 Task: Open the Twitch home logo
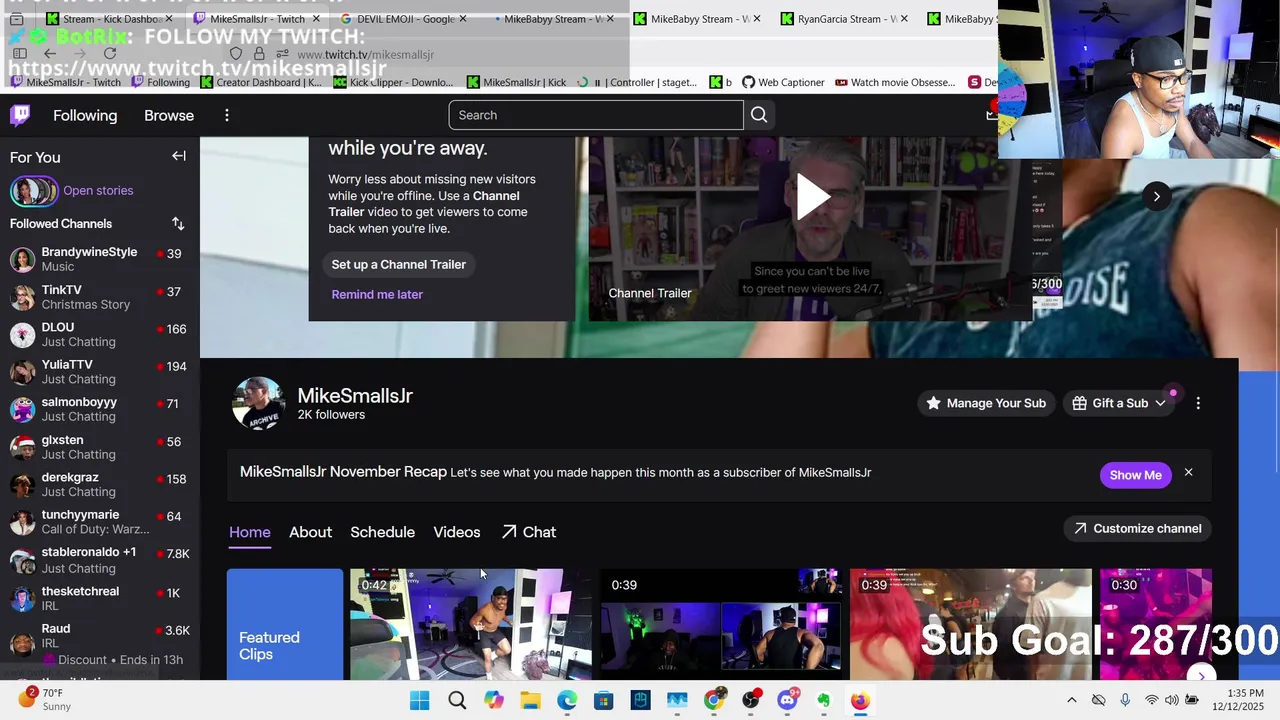point(20,115)
